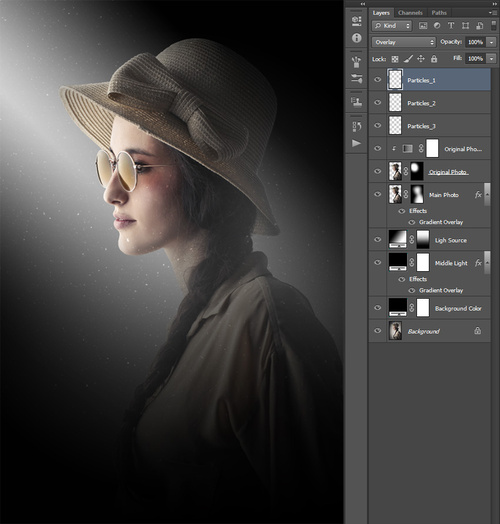The image size is (500, 524).
Task: Open the Info panel icon
Action: click(356, 38)
